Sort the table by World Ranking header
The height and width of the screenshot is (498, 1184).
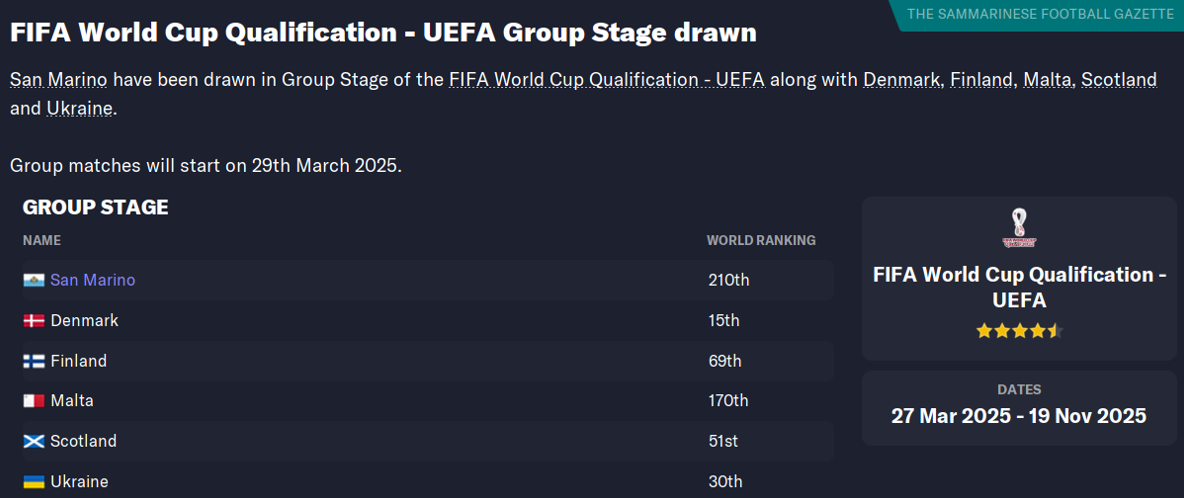point(760,241)
